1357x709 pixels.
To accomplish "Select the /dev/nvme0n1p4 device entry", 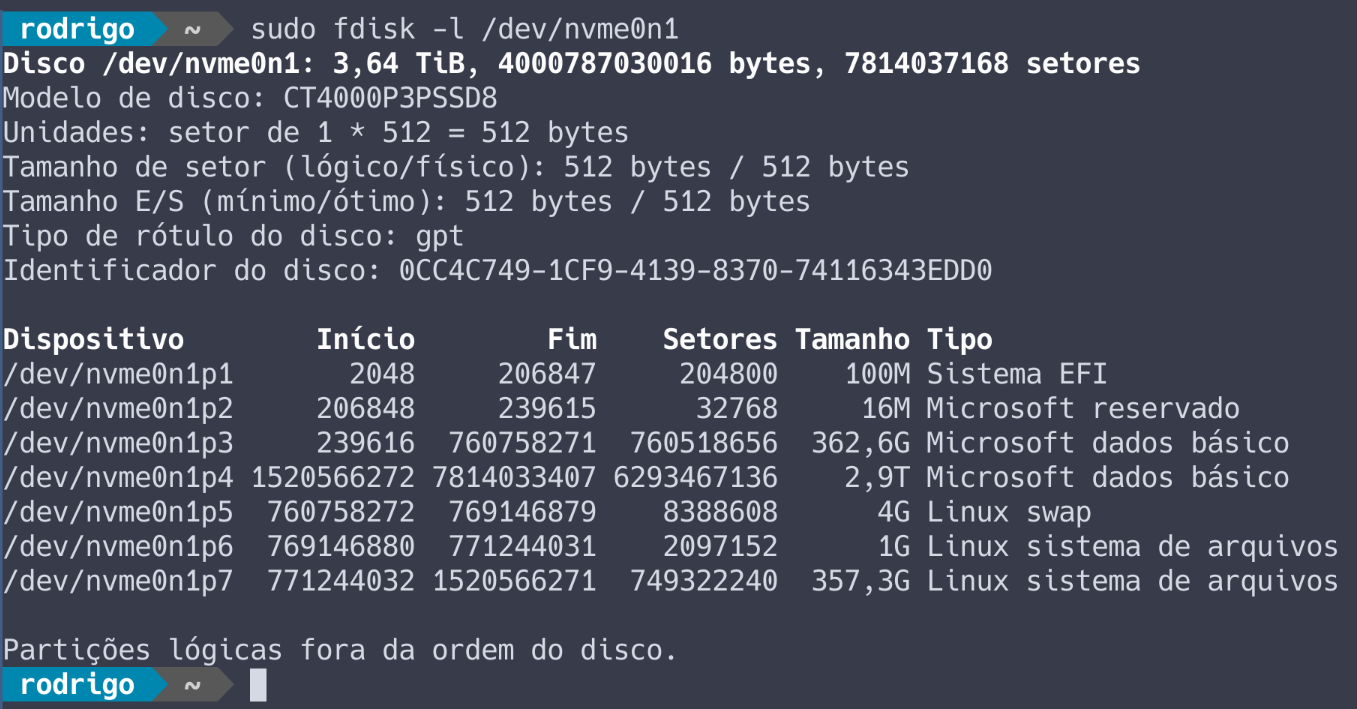I will coord(118,478).
